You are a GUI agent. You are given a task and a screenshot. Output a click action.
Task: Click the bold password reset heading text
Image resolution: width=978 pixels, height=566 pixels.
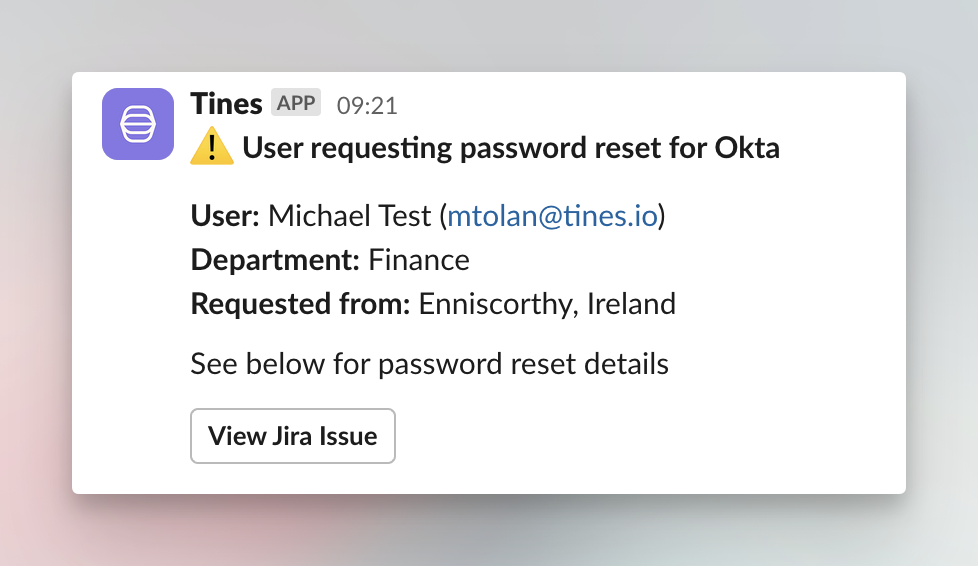point(510,149)
